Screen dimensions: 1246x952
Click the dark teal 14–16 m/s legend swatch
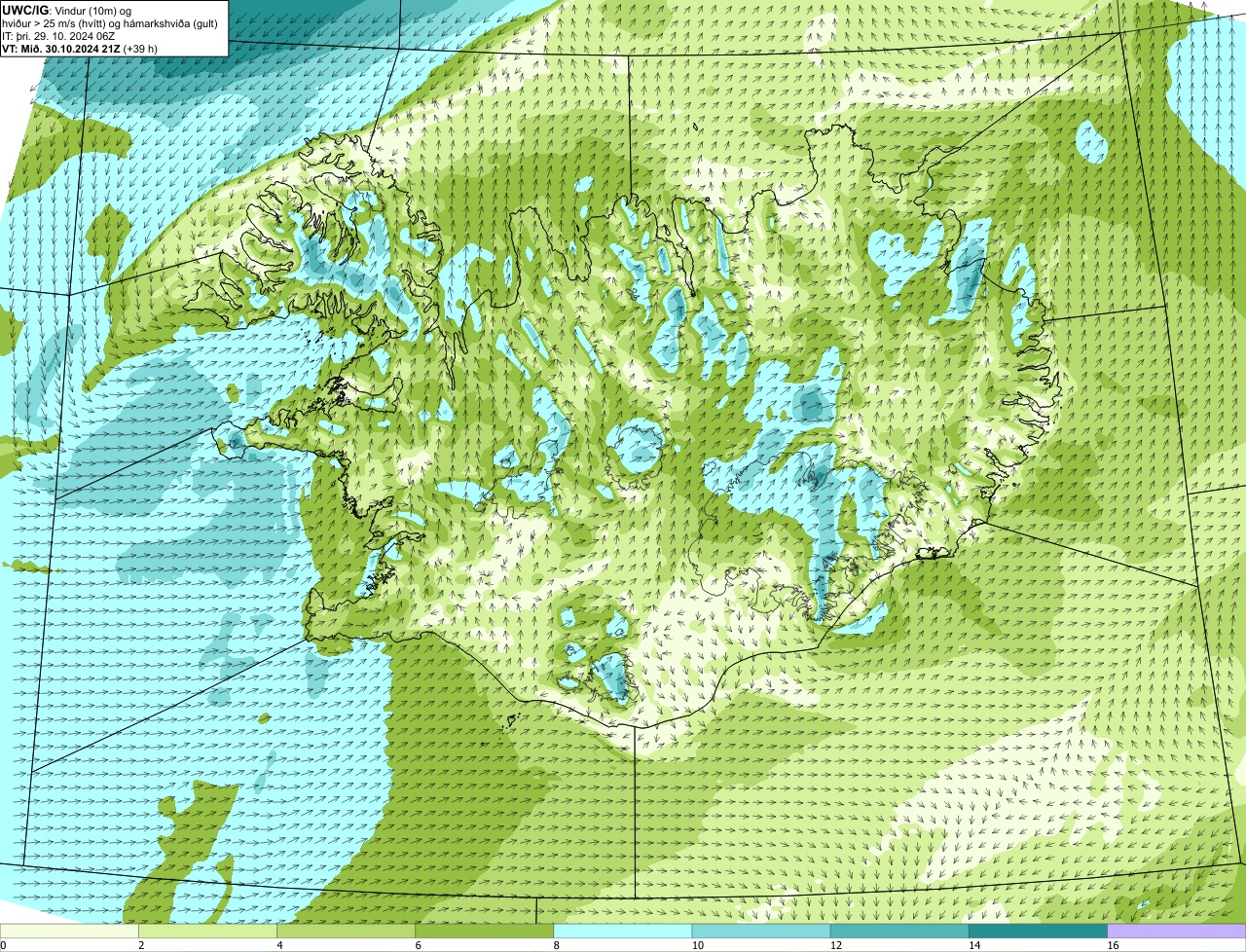point(1039,931)
